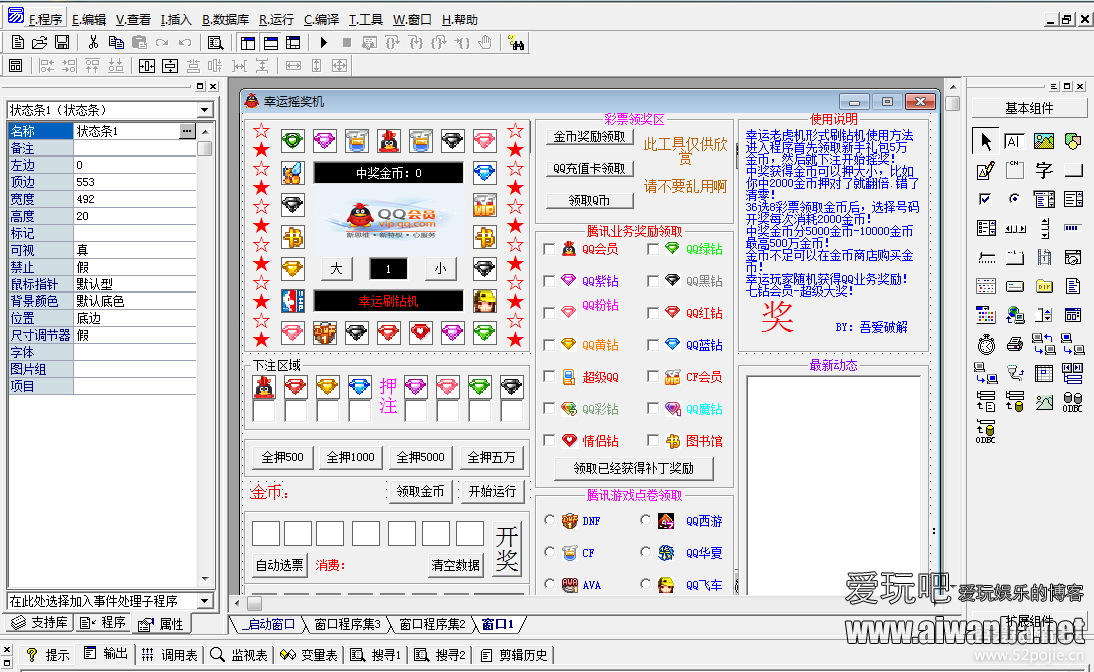This screenshot has height=672, width=1094.
Task: Click the 金币奖励领取 button
Action: 590,137
